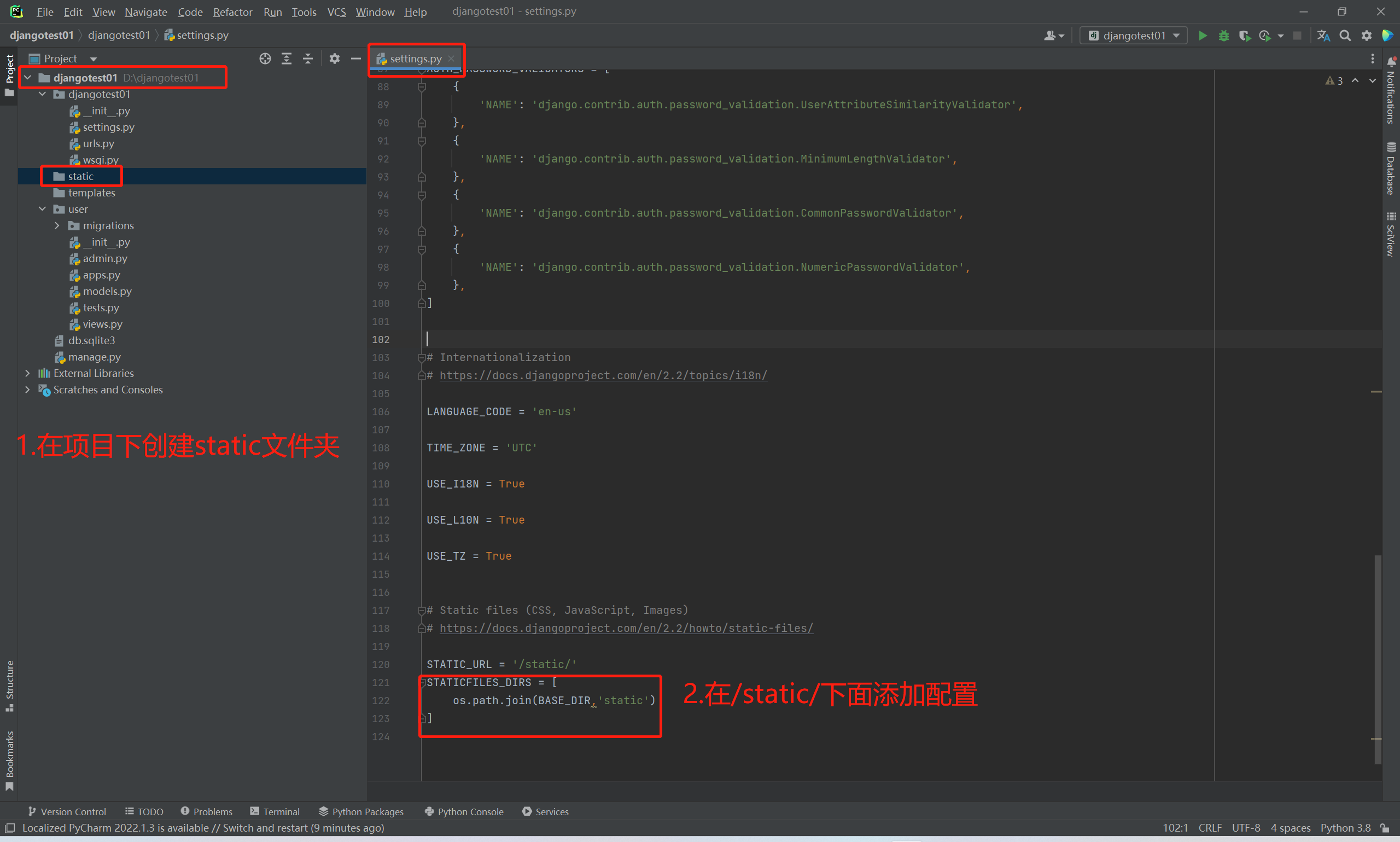Toggle the Structure tool window

pyautogui.click(x=9, y=686)
